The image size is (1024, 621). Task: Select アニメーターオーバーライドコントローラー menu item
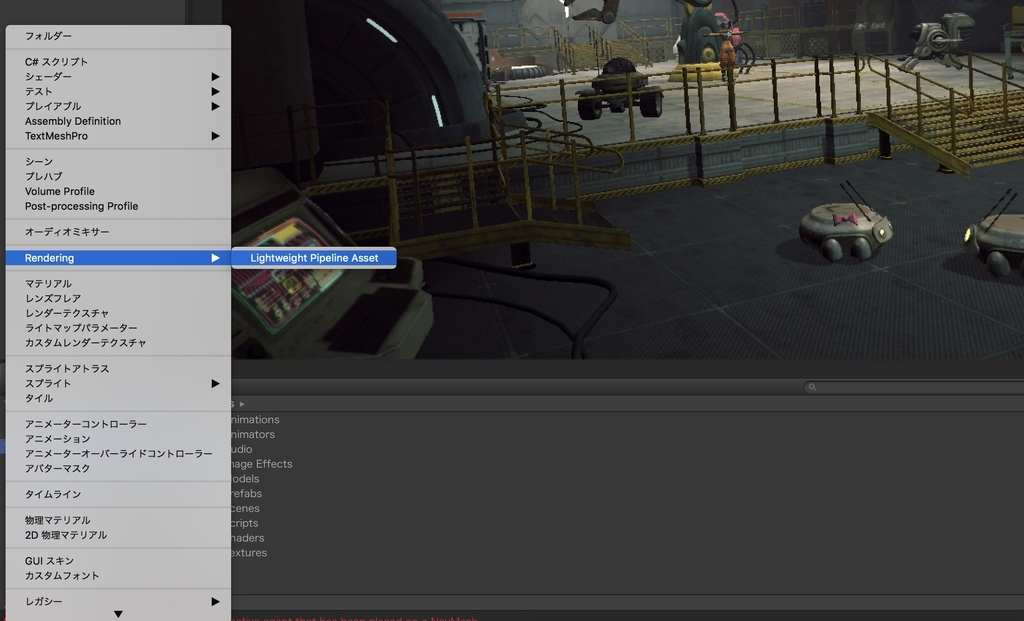click(118, 454)
